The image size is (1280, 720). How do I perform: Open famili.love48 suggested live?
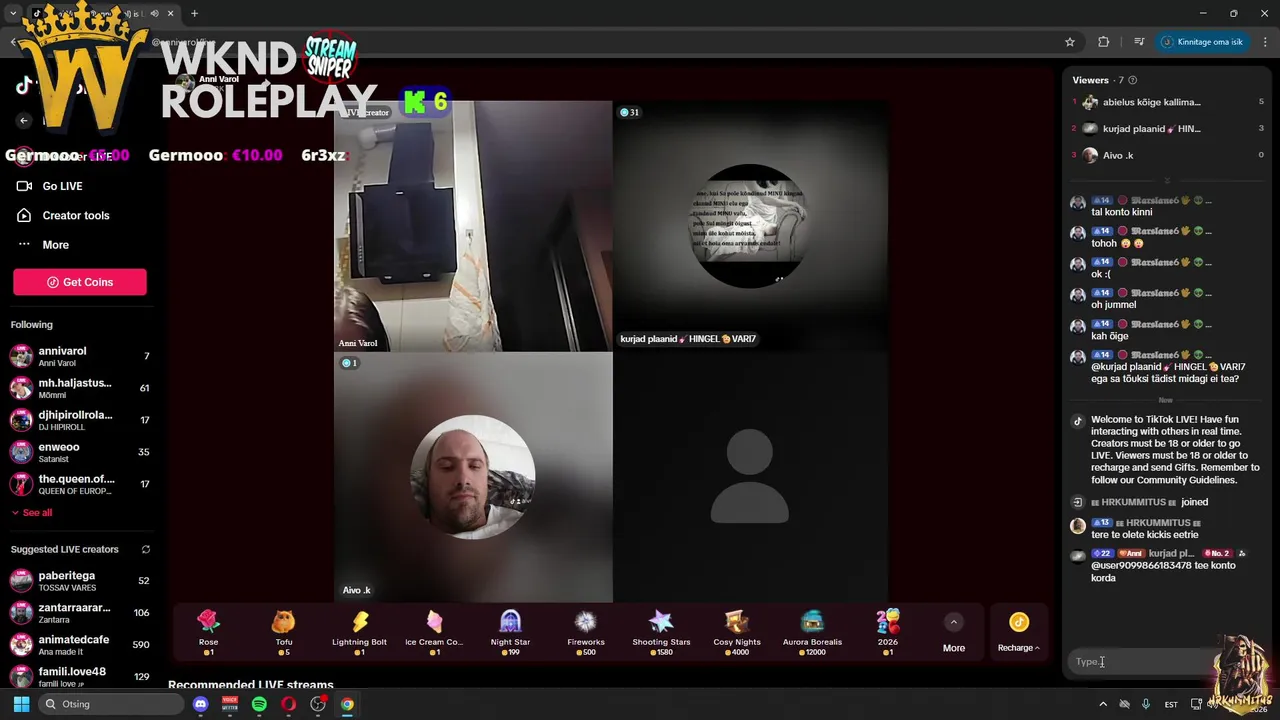point(80,676)
